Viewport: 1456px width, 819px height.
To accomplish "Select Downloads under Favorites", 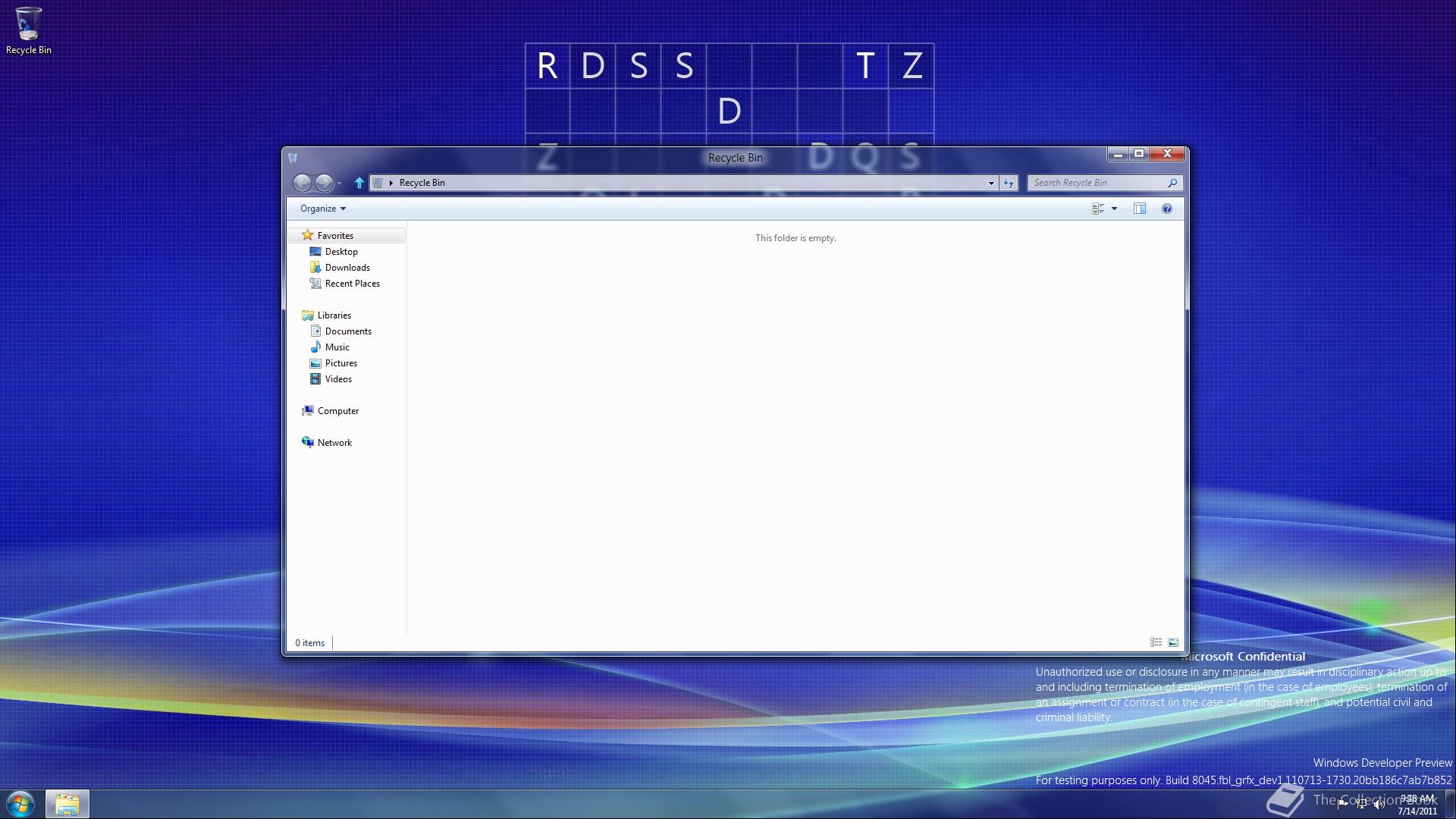I will coord(347,268).
